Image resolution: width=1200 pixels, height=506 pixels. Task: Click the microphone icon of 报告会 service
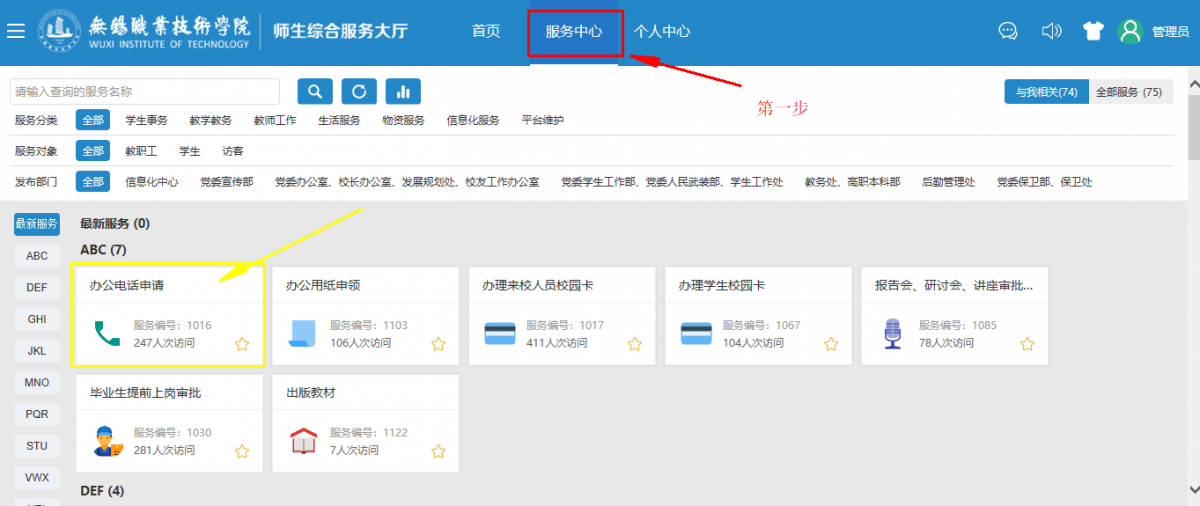(892, 333)
